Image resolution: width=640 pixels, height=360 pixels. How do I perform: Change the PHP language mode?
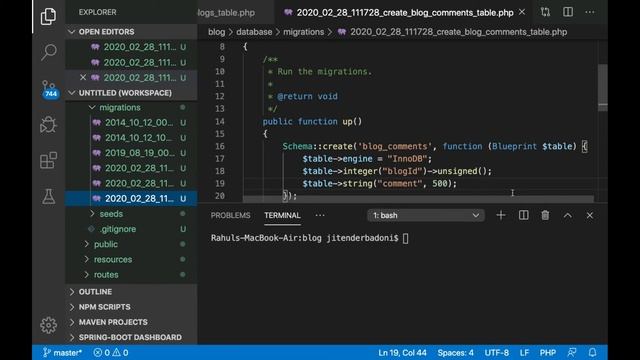click(x=548, y=353)
